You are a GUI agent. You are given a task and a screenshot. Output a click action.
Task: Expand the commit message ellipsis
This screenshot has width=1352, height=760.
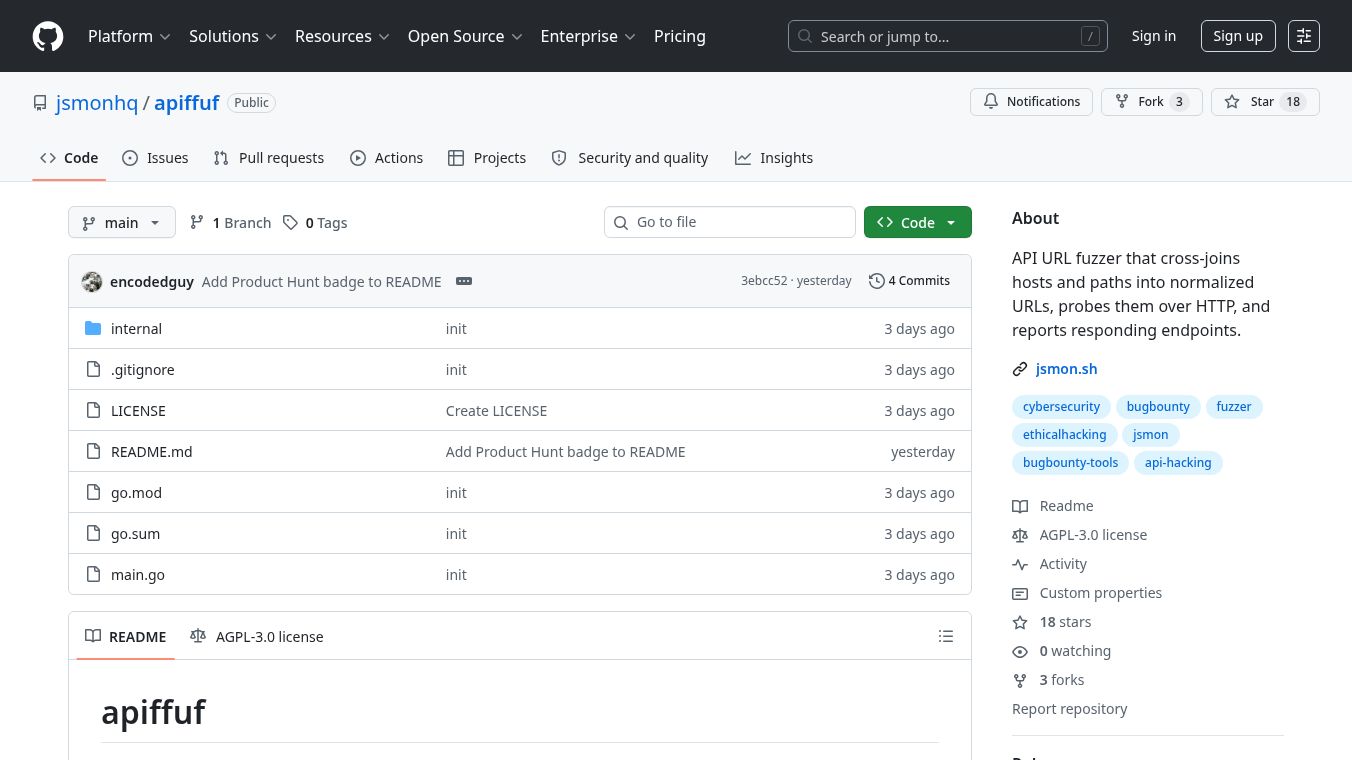[464, 281]
